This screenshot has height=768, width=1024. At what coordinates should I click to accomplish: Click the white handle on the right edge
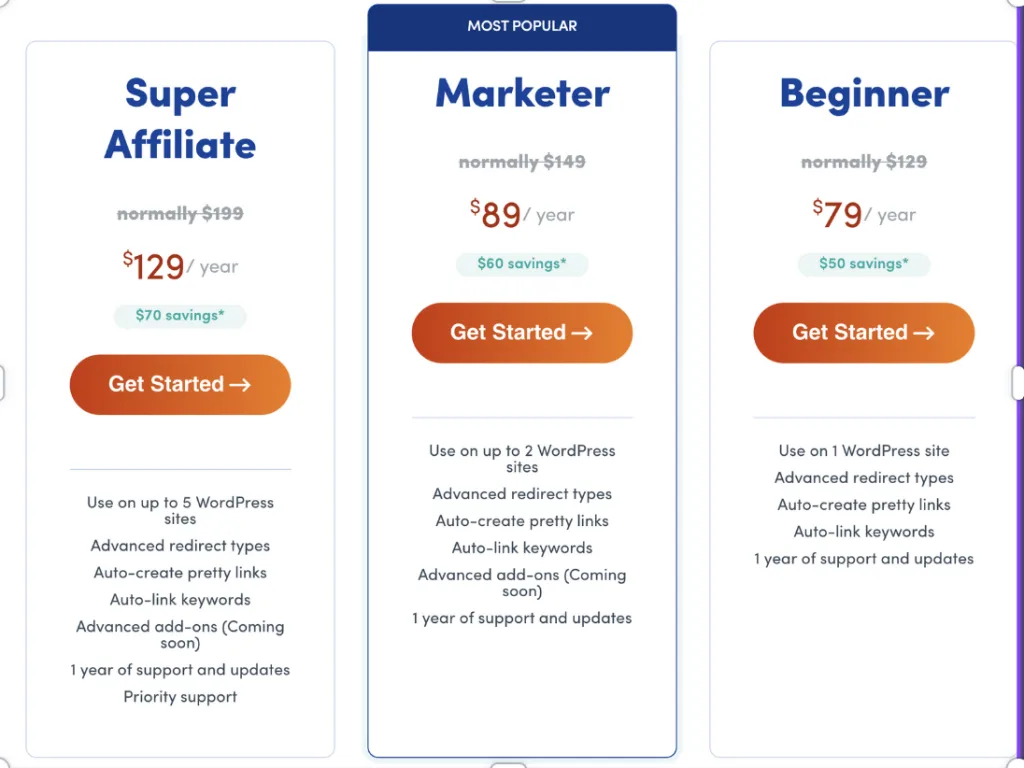point(1018,383)
